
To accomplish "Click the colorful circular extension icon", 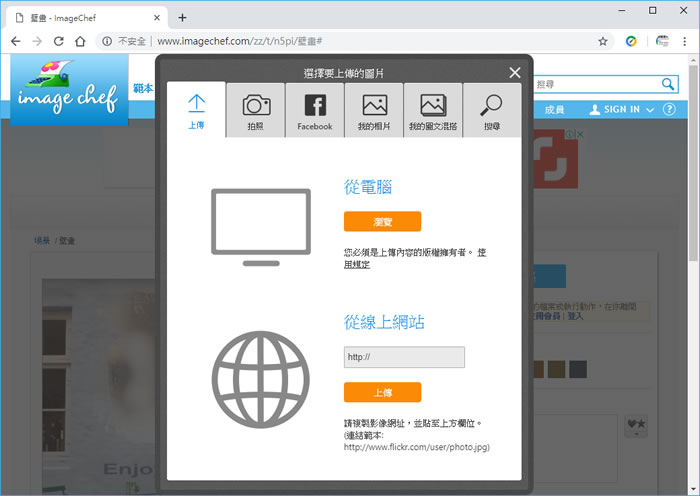I will [631, 42].
